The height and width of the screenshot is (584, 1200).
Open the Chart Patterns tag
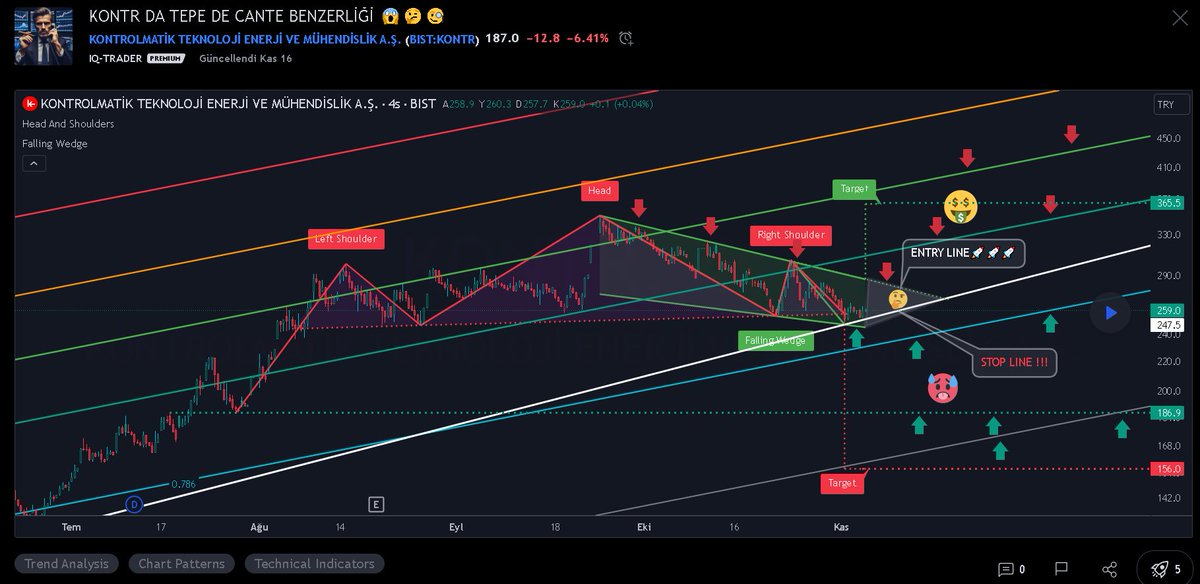pos(182,564)
